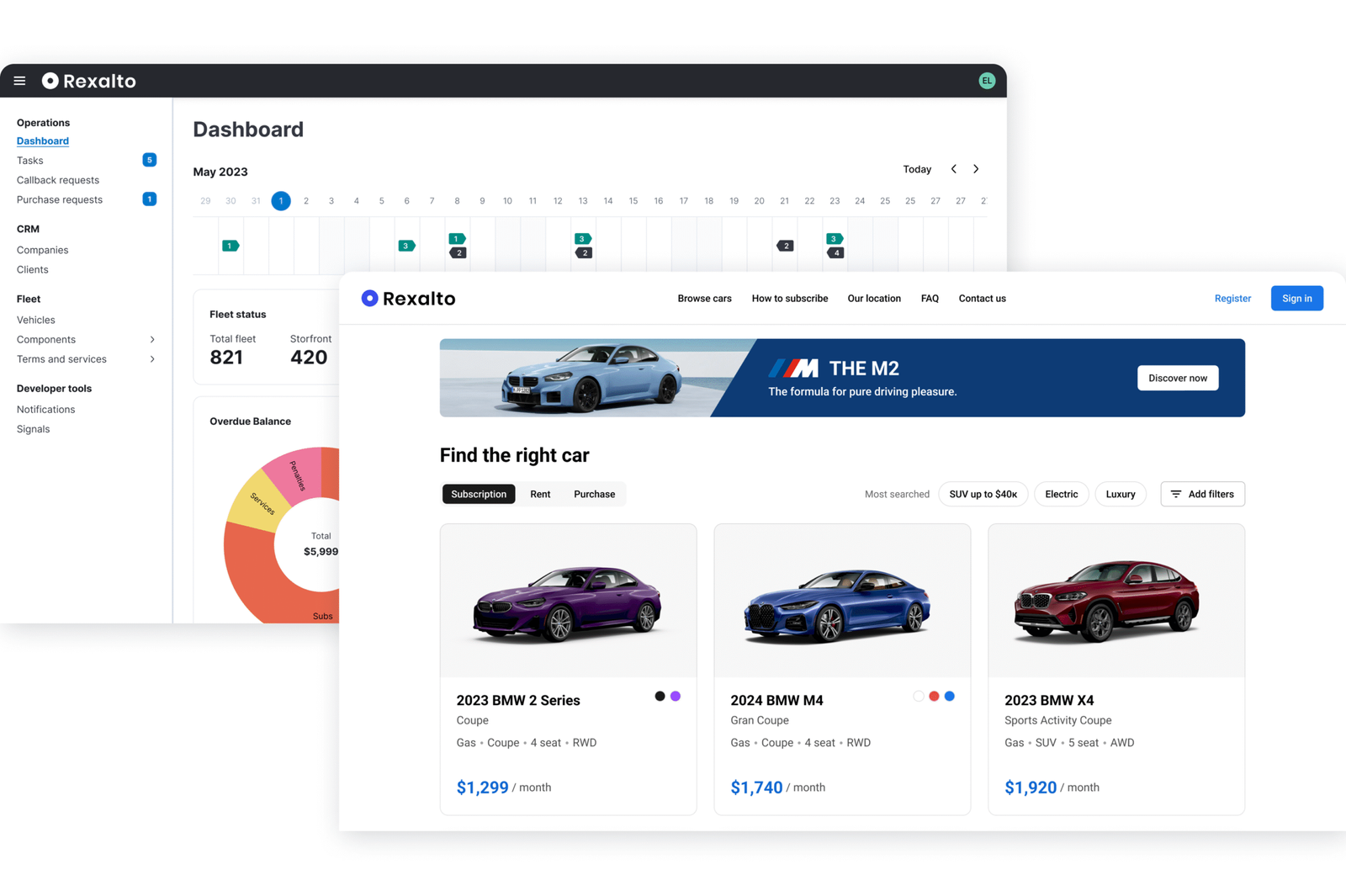Click dark marker 2 under day 21

tap(785, 246)
